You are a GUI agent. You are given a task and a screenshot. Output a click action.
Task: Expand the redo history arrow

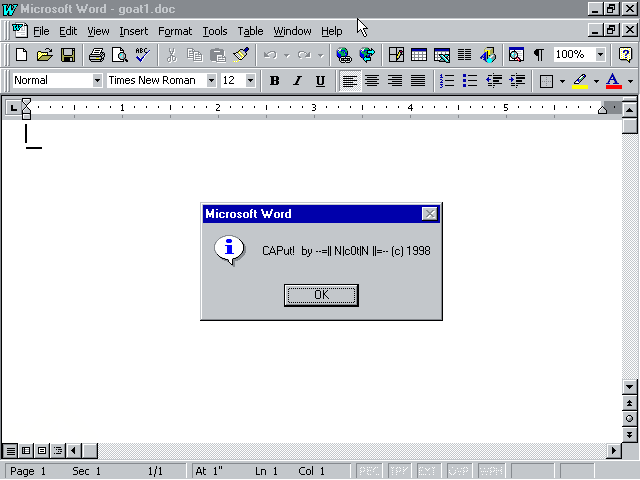[320, 55]
